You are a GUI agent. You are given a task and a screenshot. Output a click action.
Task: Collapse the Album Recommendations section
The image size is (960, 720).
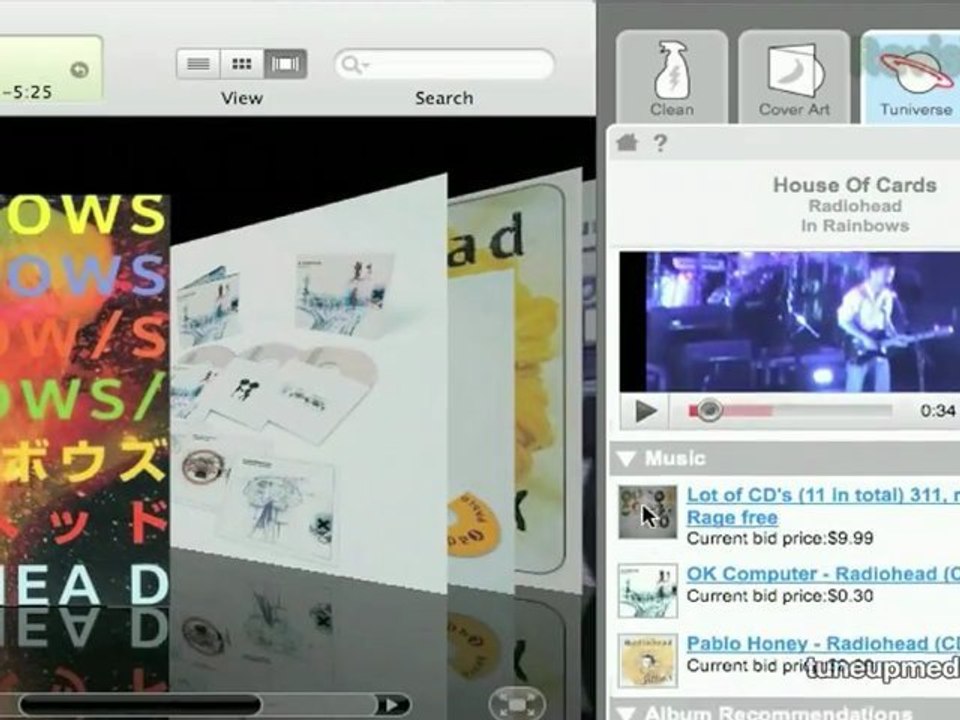click(627, 713)
